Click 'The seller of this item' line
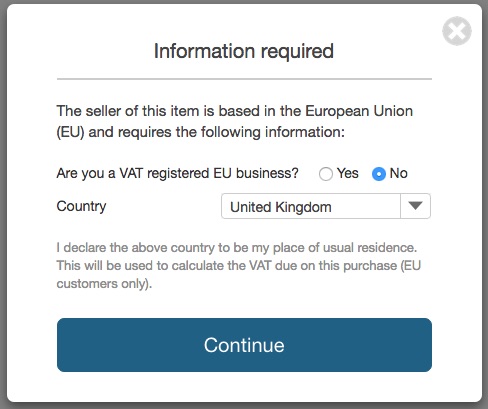This screenshot has height=409, width=488. click(x=235, y=111)
